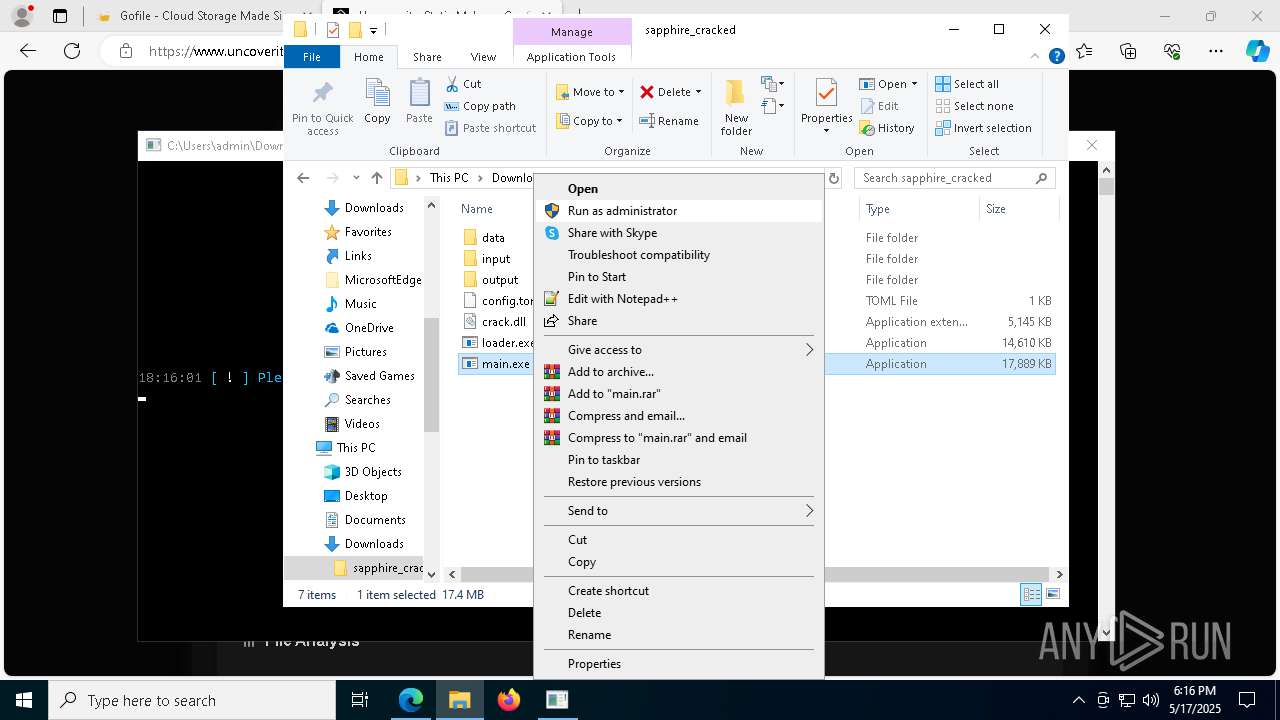Open the Move to dropdown
The width and height of the screenshot is (1280, 720).
[x=590, y=92]
